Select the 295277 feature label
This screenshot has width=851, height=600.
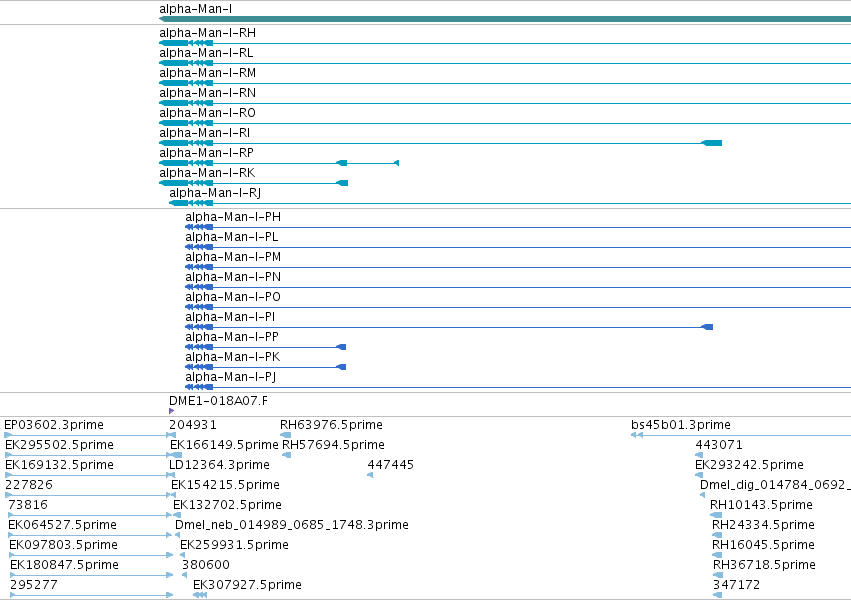click(34, 586)
